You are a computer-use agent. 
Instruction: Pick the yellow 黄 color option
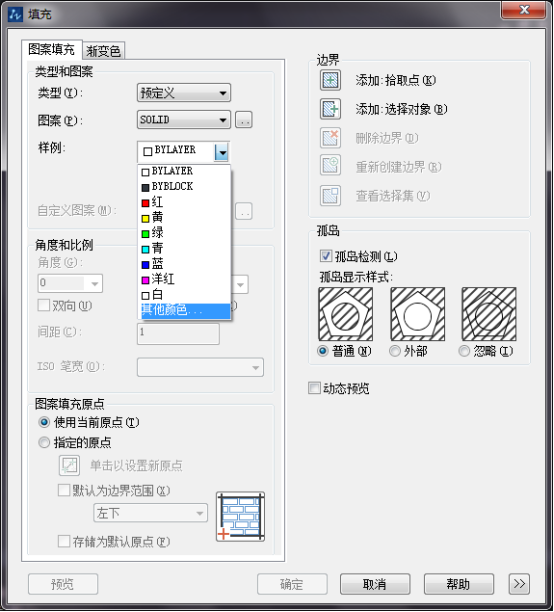pos(185,217)
